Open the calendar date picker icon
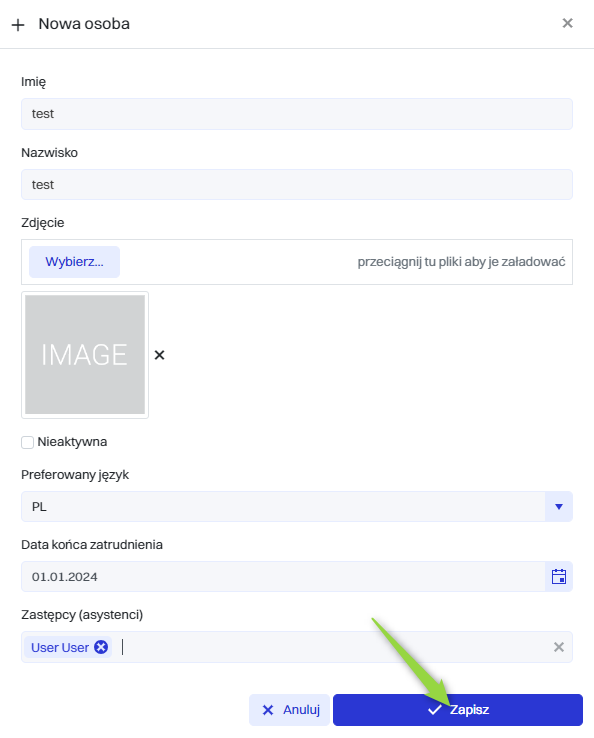The image size is (594, 738). pyautogui.click(x=559, y=577)
